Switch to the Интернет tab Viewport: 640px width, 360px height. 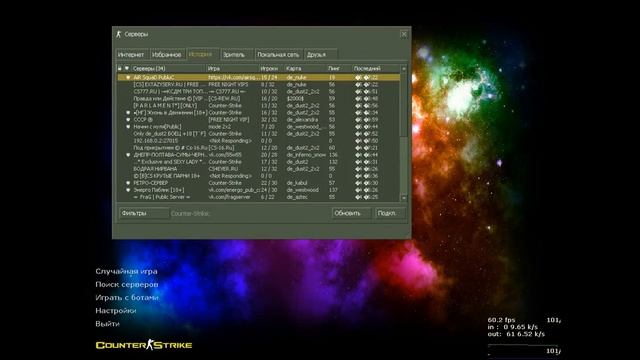tap(131, 55)
